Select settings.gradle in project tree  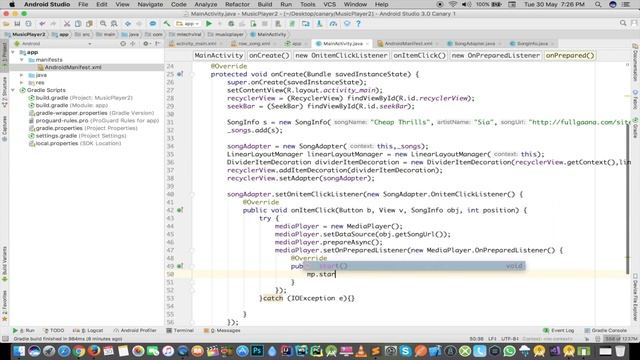point(56,136)
